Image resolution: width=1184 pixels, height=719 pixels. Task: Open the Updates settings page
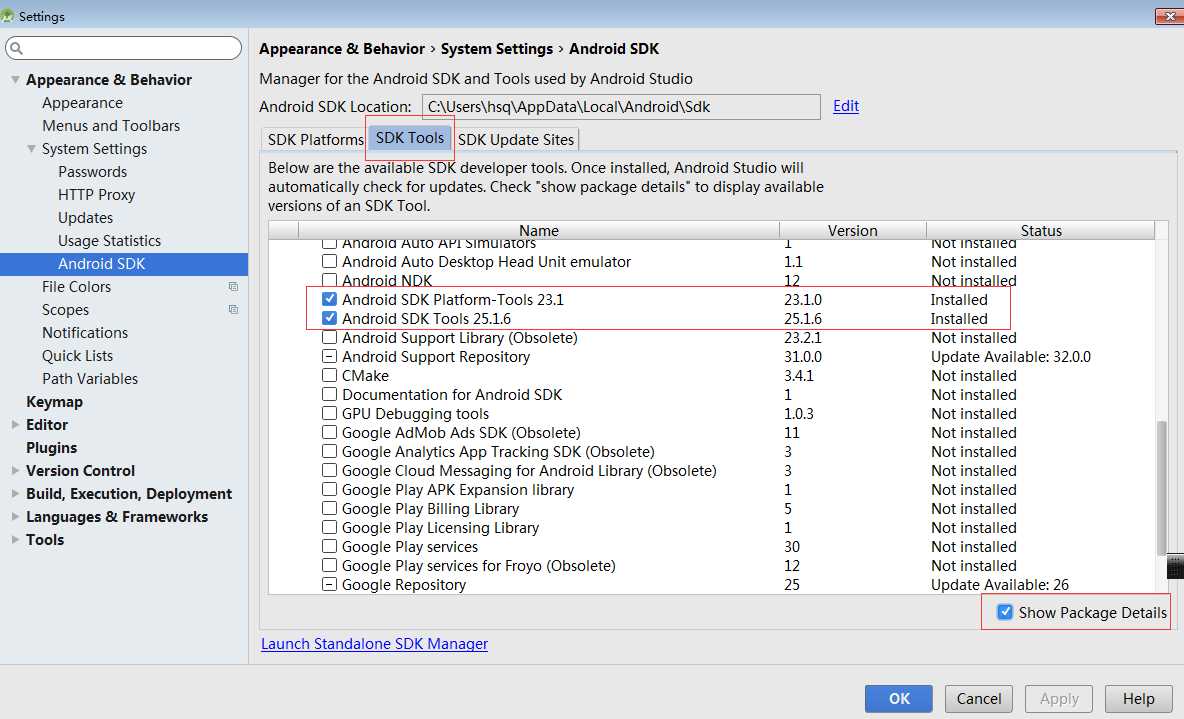tap(85, 218)
